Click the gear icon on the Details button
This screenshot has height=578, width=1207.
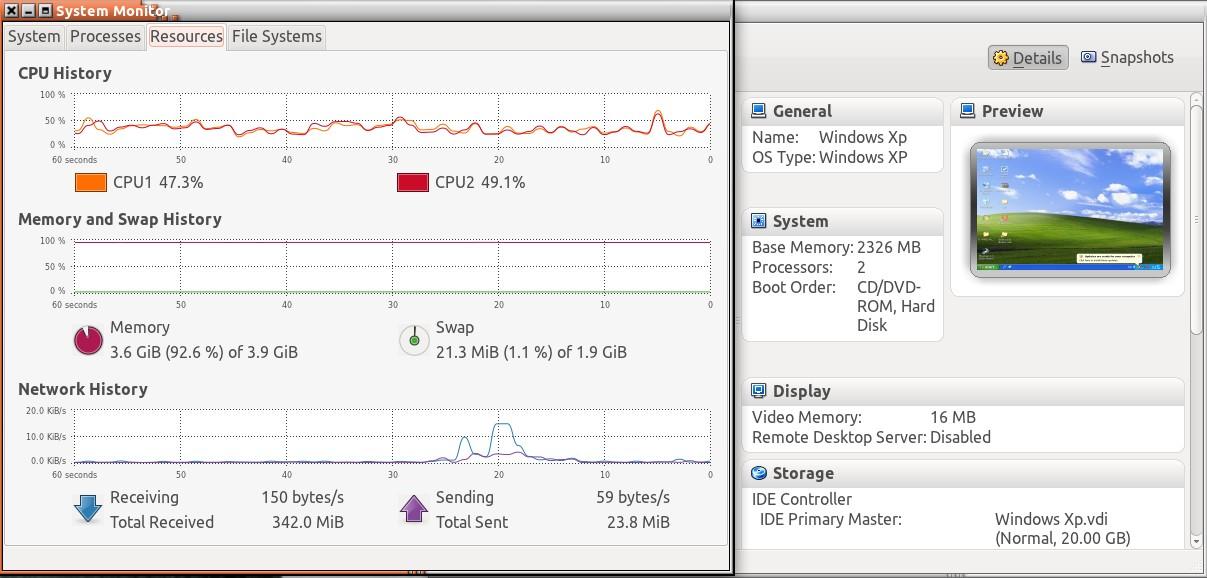pos(1002,57)
